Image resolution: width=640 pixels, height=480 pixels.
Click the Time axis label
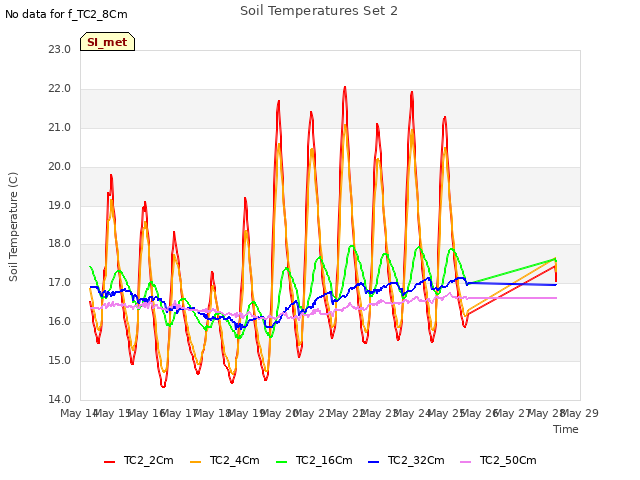pos(566,429)
